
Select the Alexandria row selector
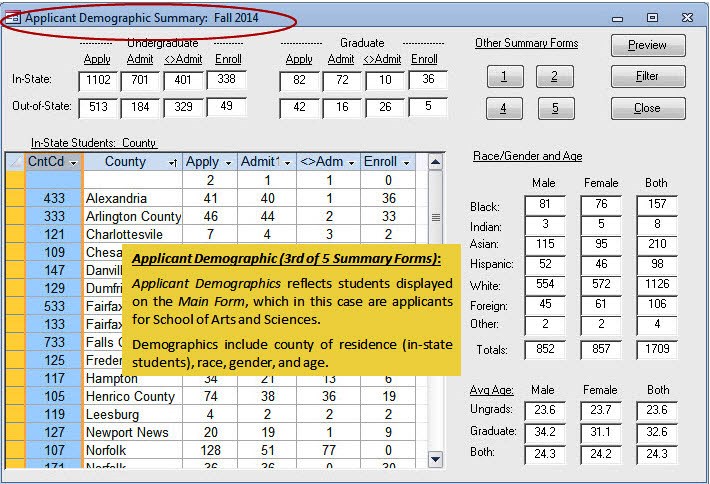pos(14,199)
